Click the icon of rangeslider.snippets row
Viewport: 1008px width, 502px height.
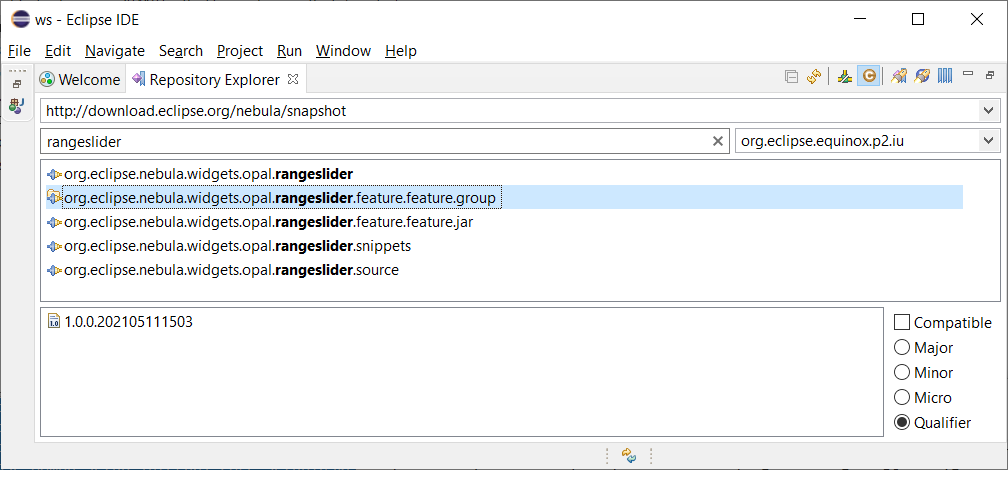point(55,246)
